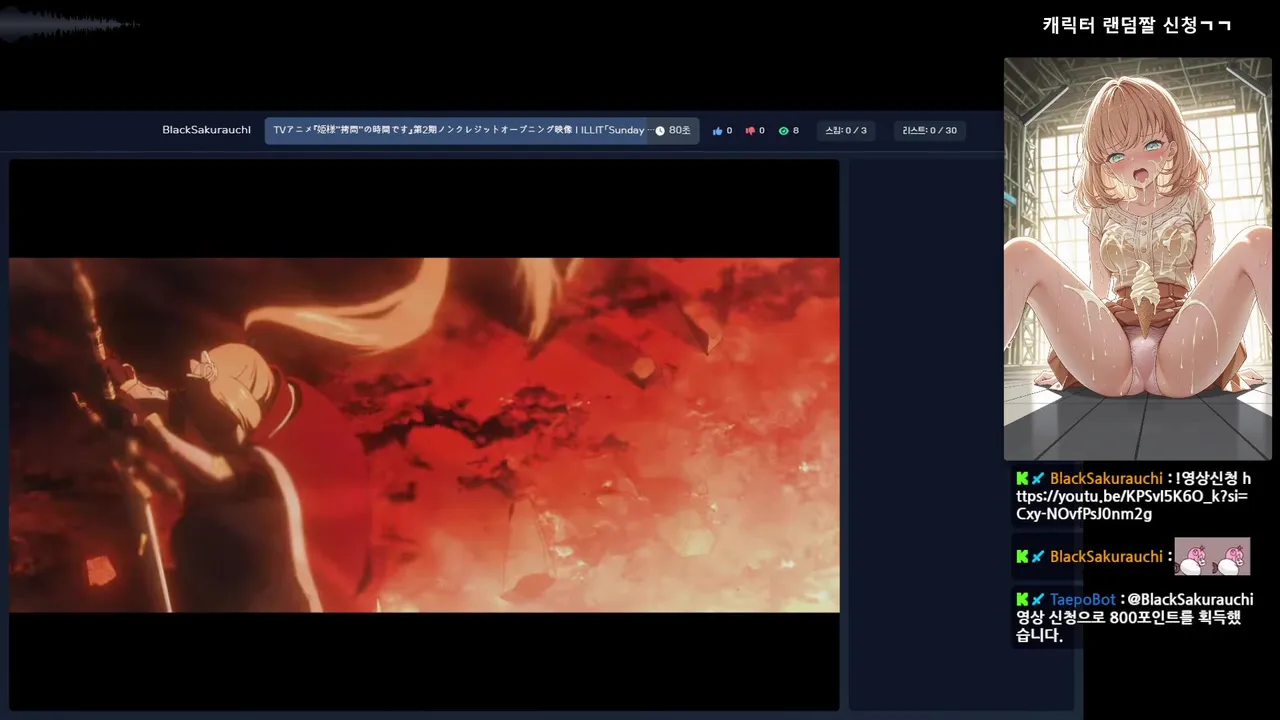1280x720 pixels.
Task: Click the pink emote sticker in chat
Action: tap(1212, 557)
